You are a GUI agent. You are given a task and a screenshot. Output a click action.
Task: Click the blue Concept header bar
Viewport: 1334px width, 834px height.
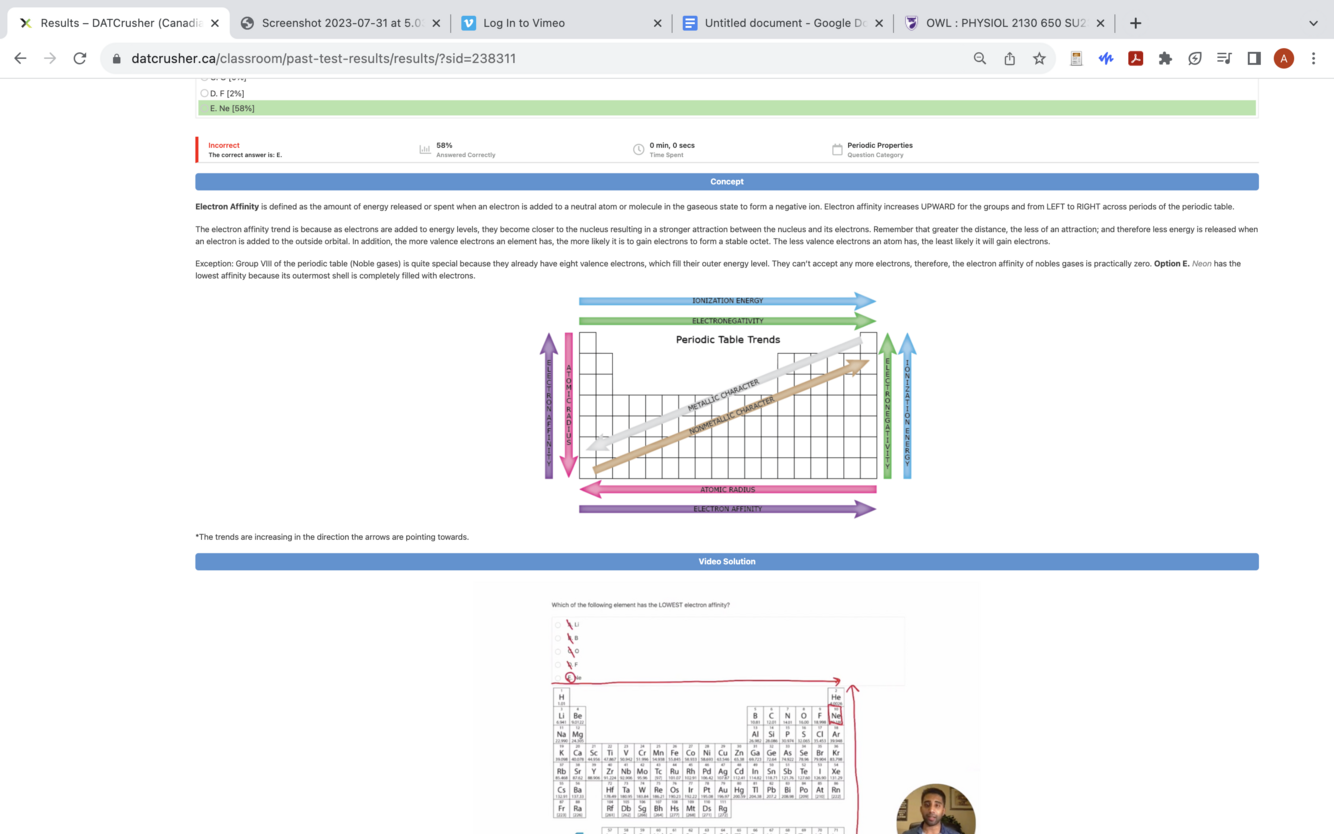[727, 181]
